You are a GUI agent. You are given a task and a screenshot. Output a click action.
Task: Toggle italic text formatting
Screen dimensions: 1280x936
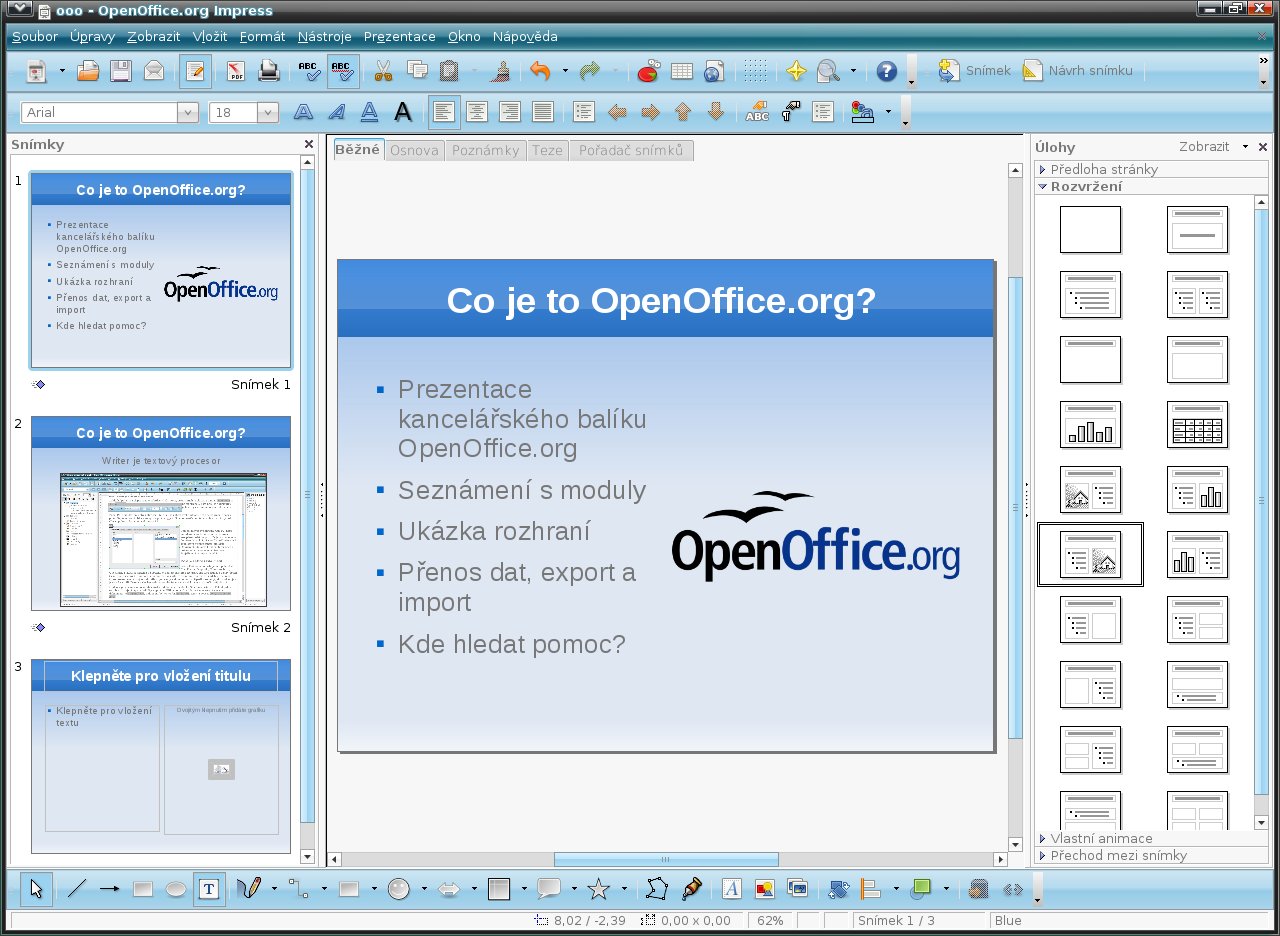coord(336,112)
